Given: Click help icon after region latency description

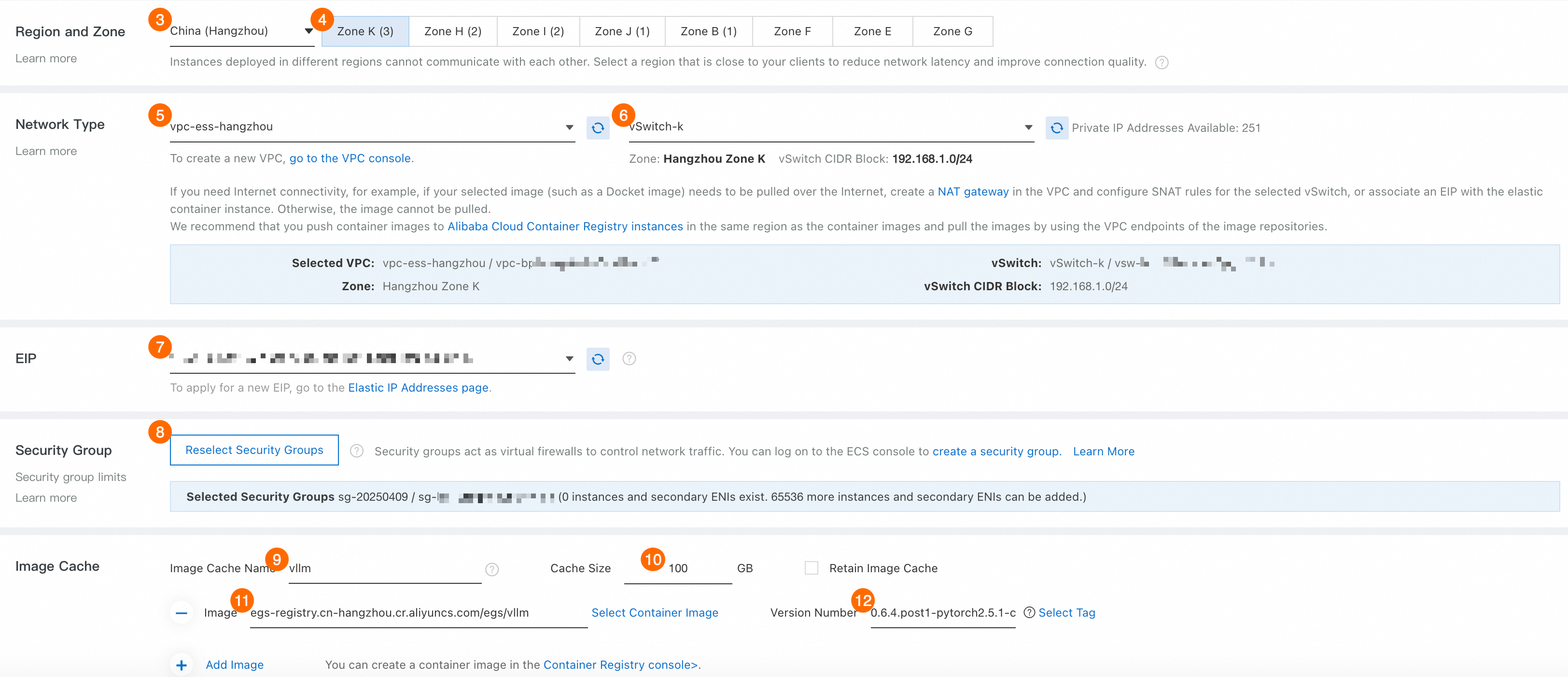Looking at the screenshot, I should click(x=1162, y=63).
